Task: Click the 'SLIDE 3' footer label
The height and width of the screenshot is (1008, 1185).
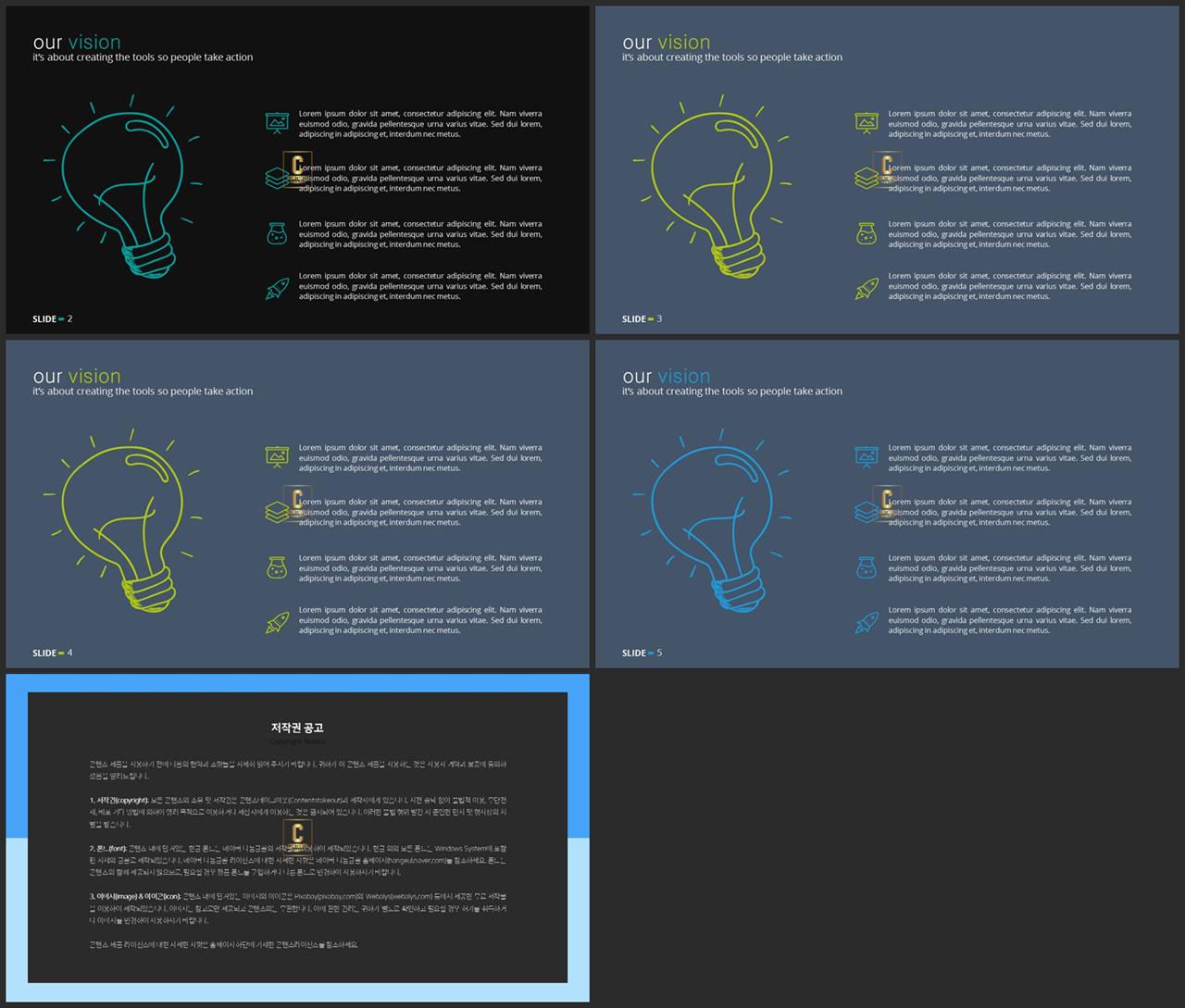Action: coord(642,319)
